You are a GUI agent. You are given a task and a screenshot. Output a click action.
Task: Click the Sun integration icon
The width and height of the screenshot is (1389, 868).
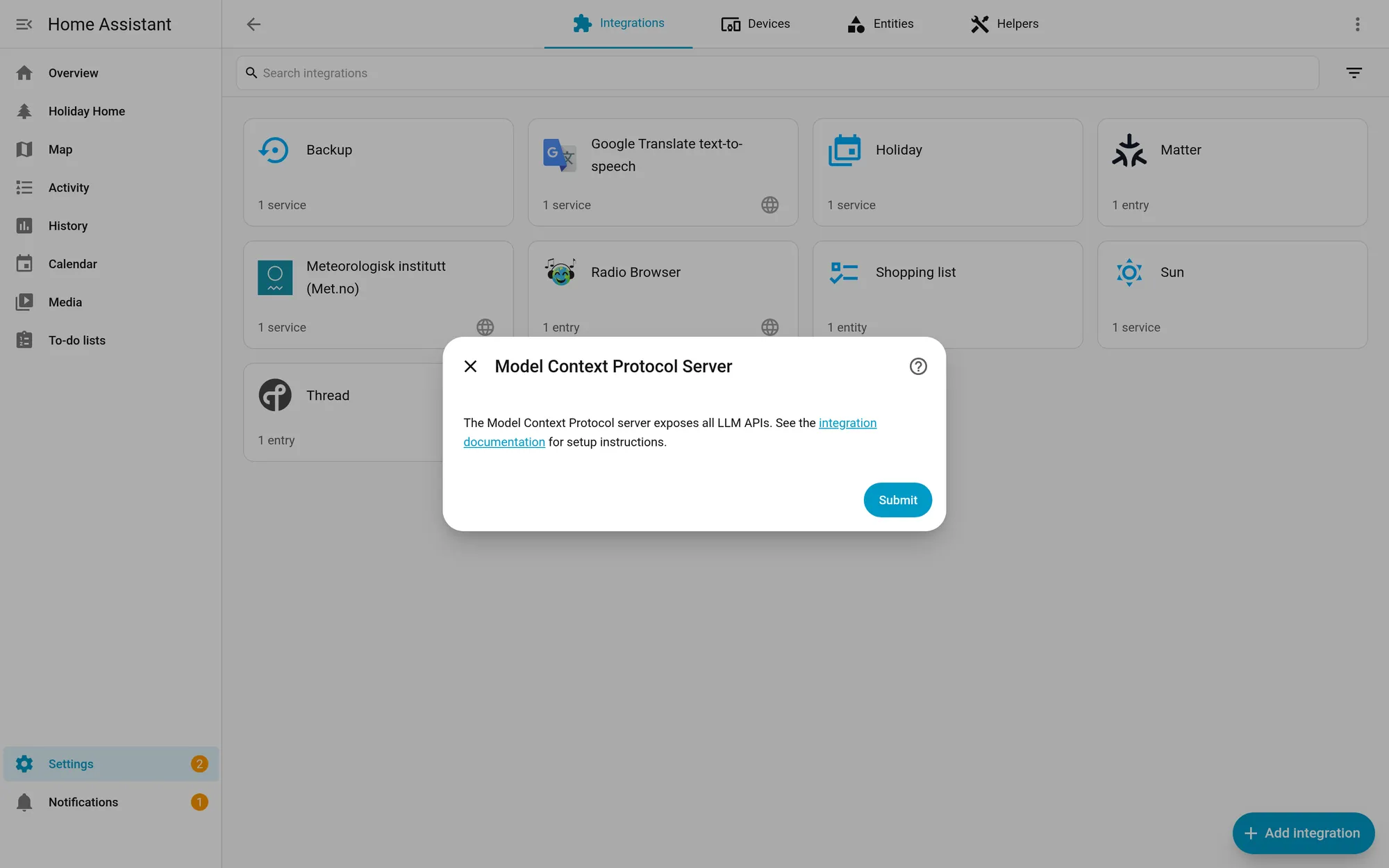(1129, 272)
